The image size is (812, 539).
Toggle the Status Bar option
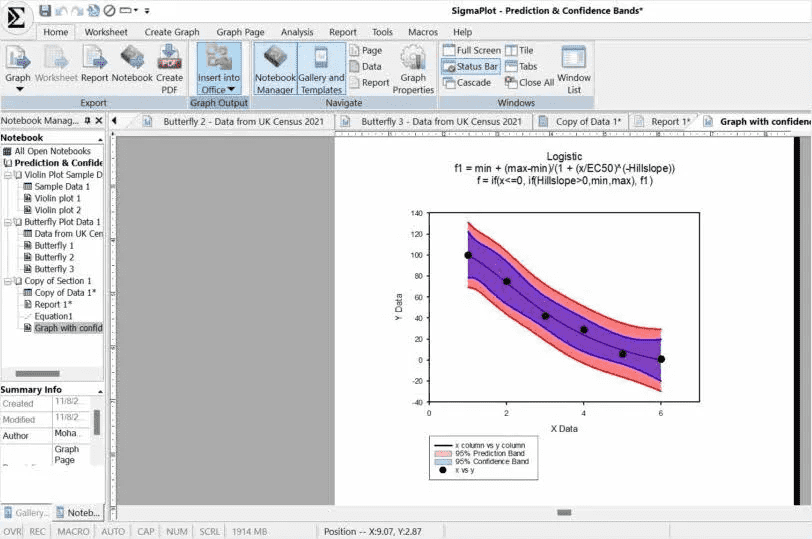pyautogui.click(x=470, y=67)
